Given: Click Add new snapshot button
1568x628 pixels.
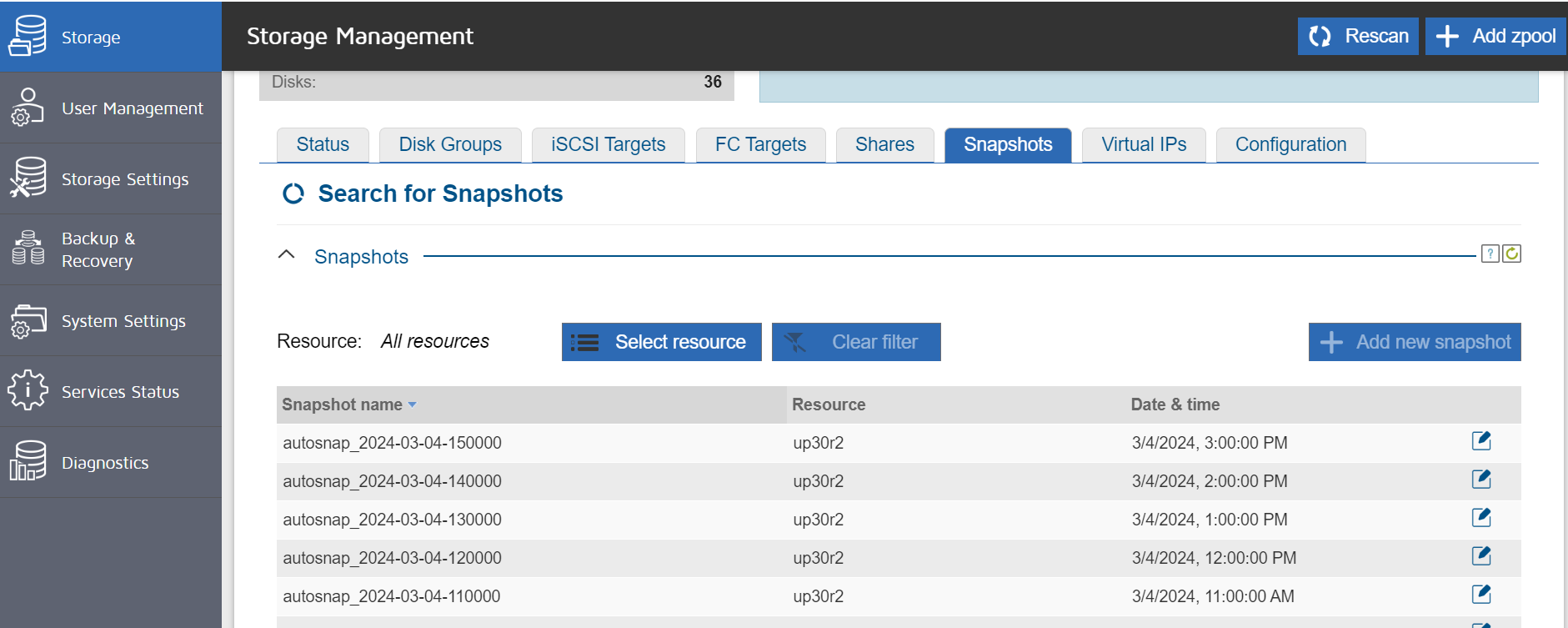Looking at the screenshot, I should point(1415,342).
